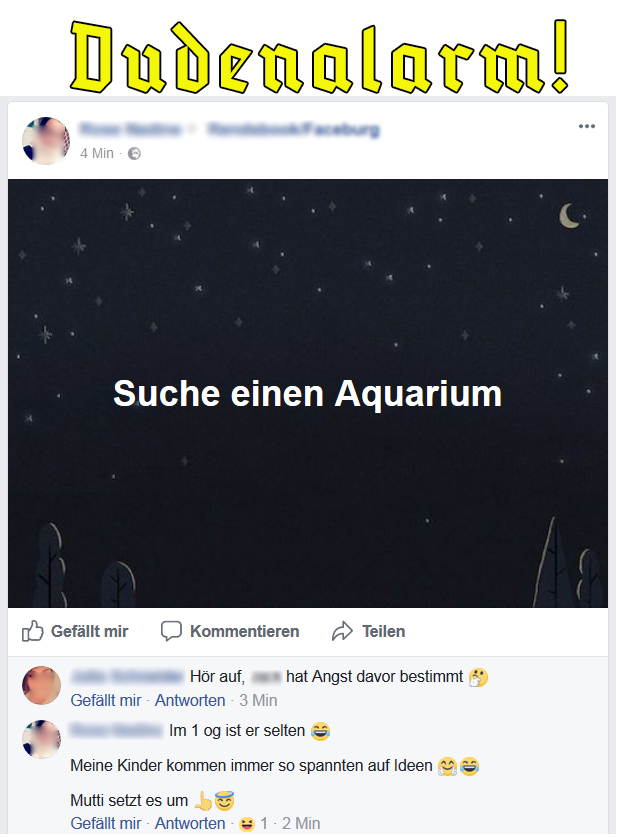Click the 4 Min post timestamp
The width and height of the screenshot is (618, 838).
point(97,153)
